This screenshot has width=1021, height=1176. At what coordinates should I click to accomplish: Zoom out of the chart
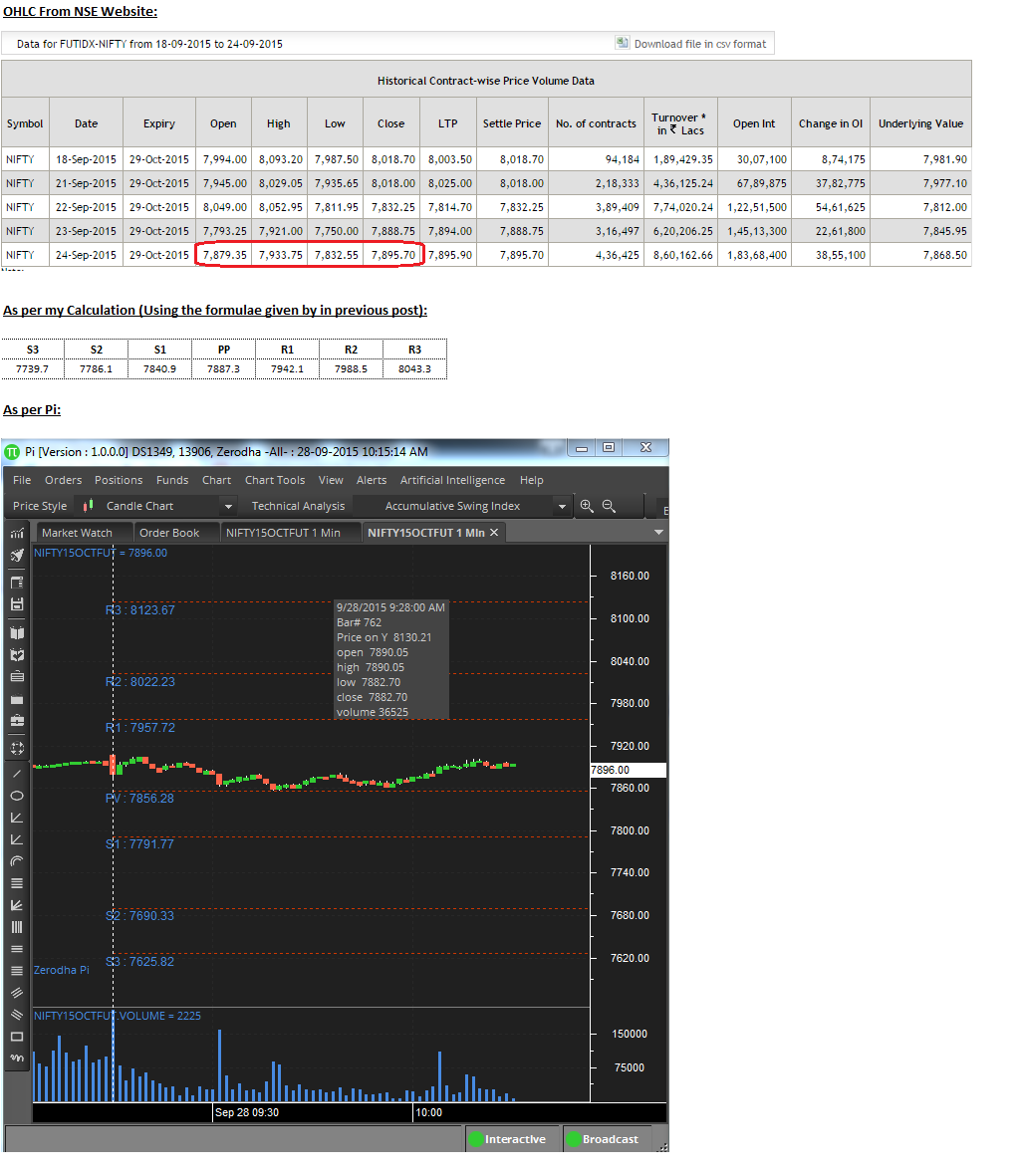click(610, 506)
